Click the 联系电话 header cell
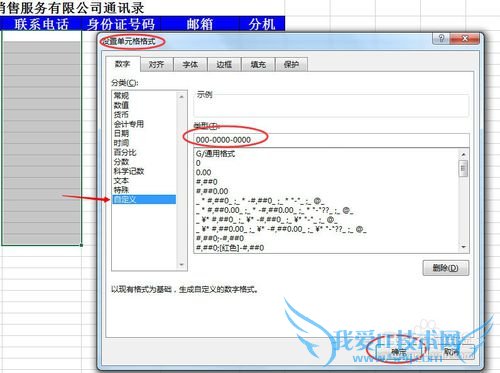The image size is (500, 373). pos(41,24)
